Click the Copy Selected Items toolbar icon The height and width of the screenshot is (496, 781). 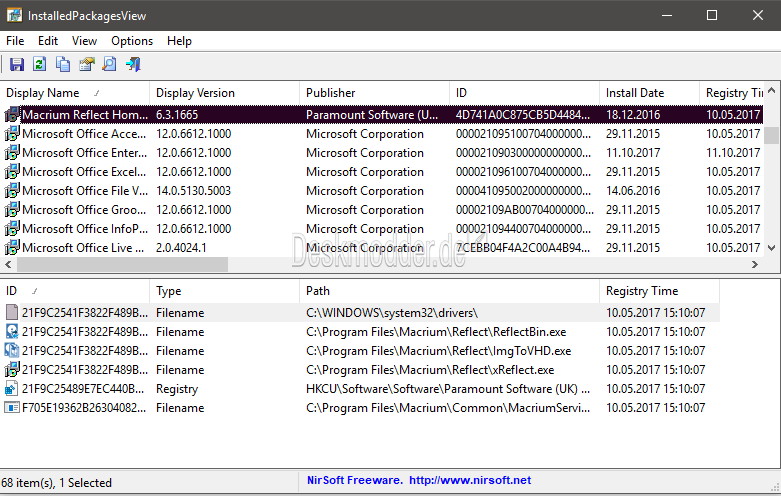63,64
